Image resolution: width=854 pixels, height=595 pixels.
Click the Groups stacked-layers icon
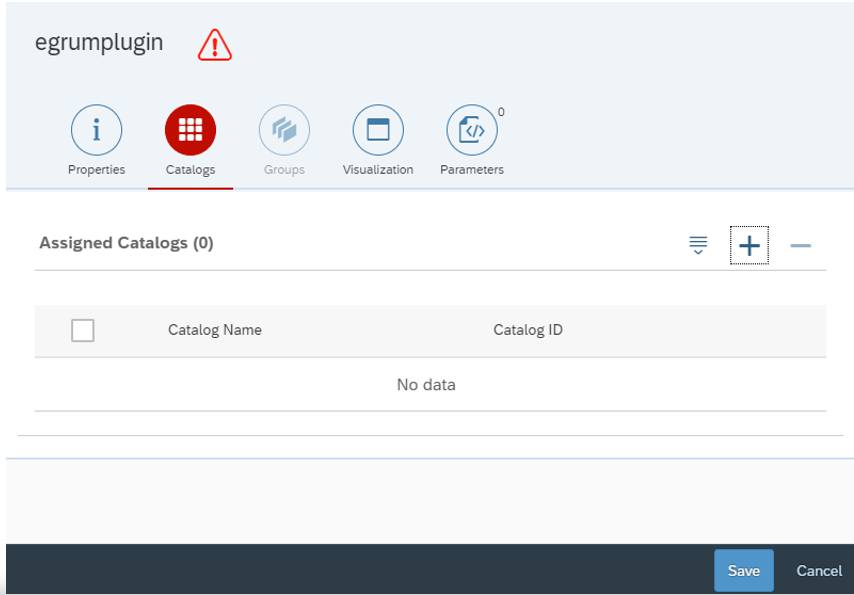click(284, 130)
